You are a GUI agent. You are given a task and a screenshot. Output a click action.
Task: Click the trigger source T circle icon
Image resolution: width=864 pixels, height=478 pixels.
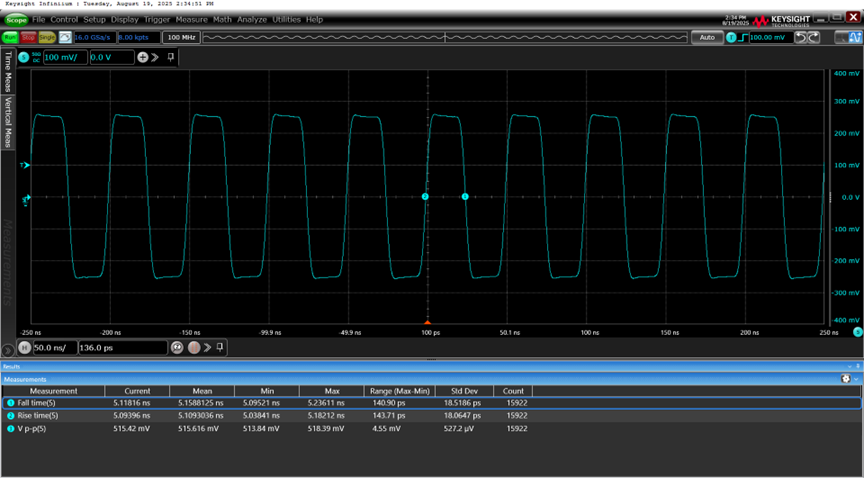coord(731,37)
